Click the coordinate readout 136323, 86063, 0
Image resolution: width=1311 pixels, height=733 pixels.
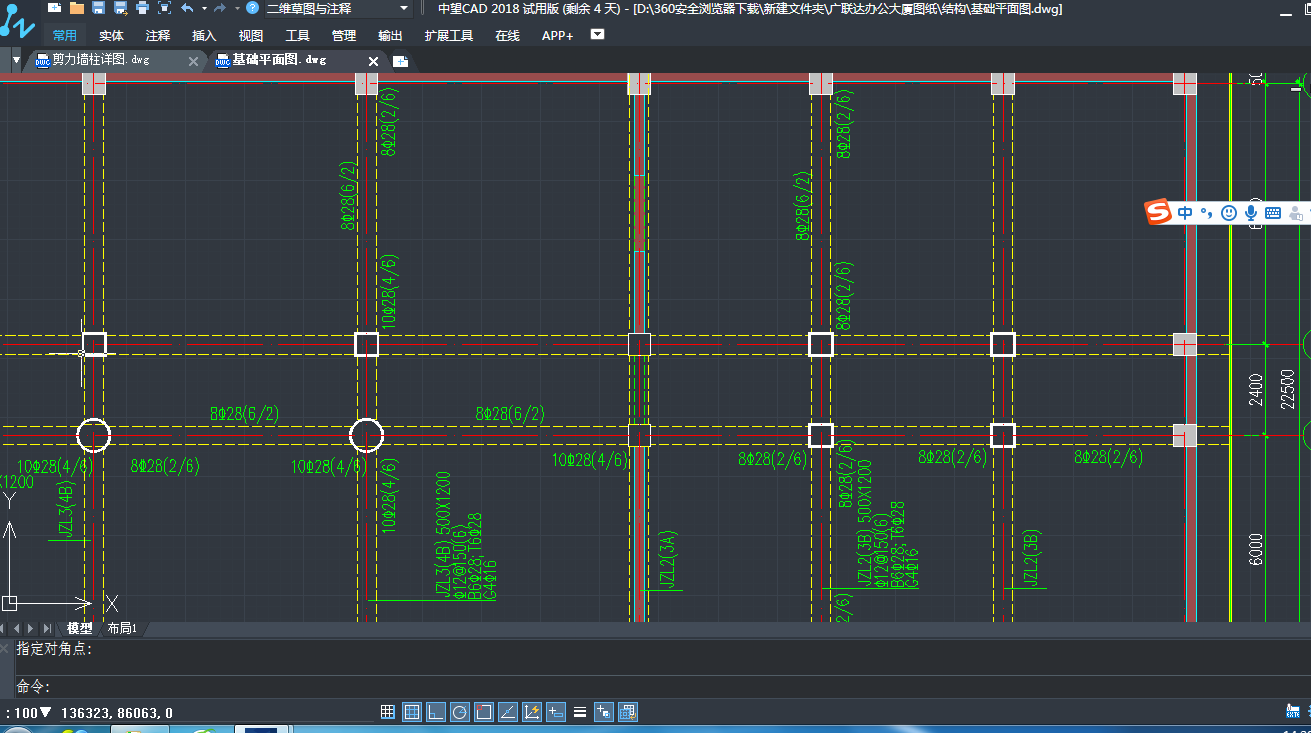tap(117, 713)
